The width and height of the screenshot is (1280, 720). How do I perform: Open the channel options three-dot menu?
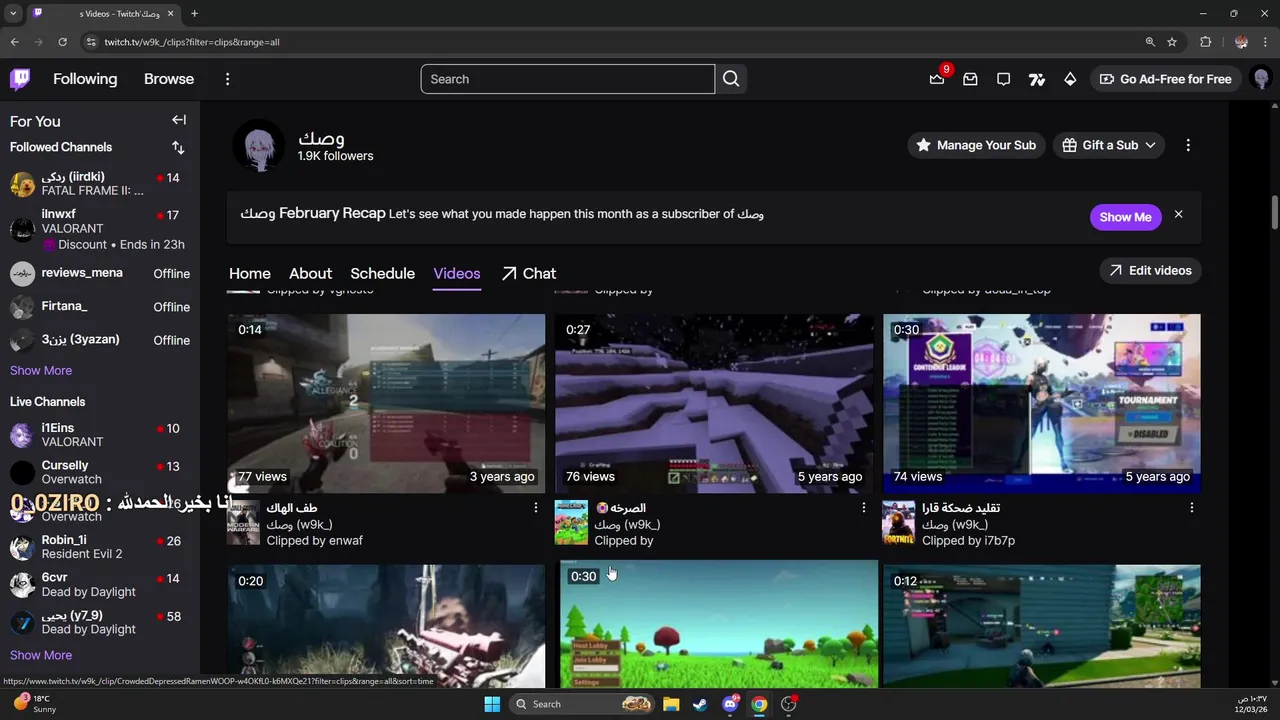1188,145
